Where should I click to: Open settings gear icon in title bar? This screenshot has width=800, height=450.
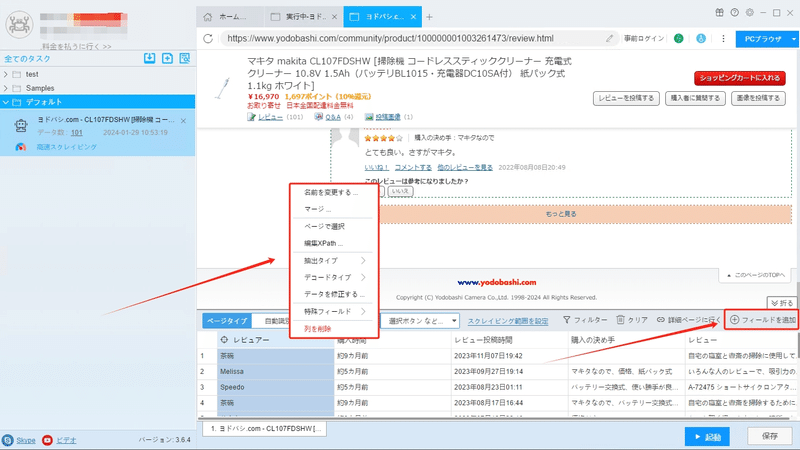(749, 13)
